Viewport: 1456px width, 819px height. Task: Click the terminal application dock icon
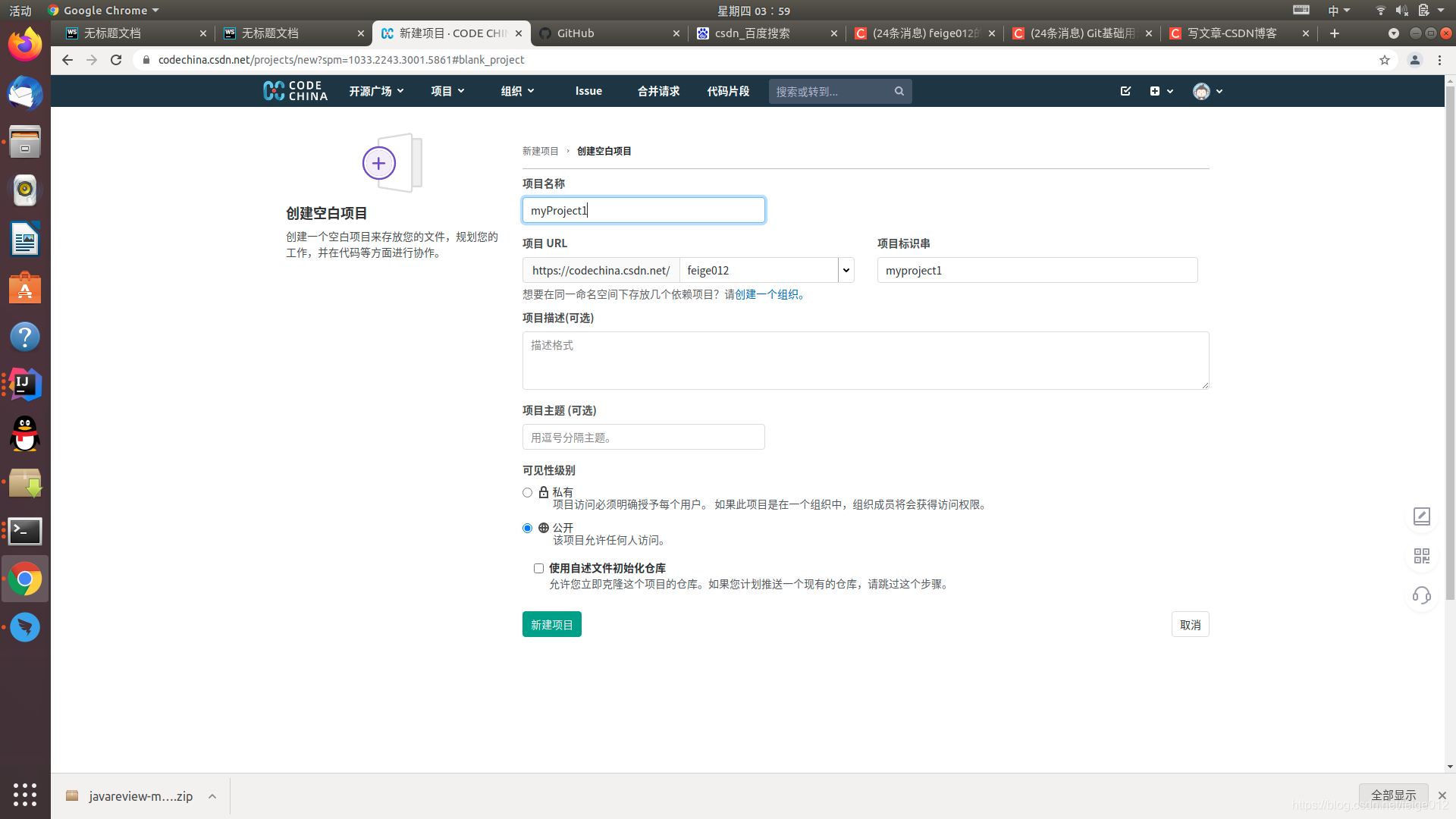[24, 530]
